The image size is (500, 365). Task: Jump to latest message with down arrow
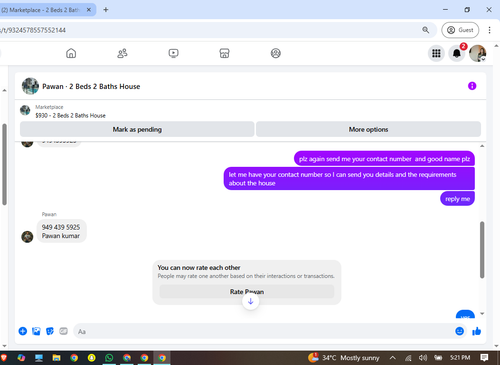(x=251, y=301)
